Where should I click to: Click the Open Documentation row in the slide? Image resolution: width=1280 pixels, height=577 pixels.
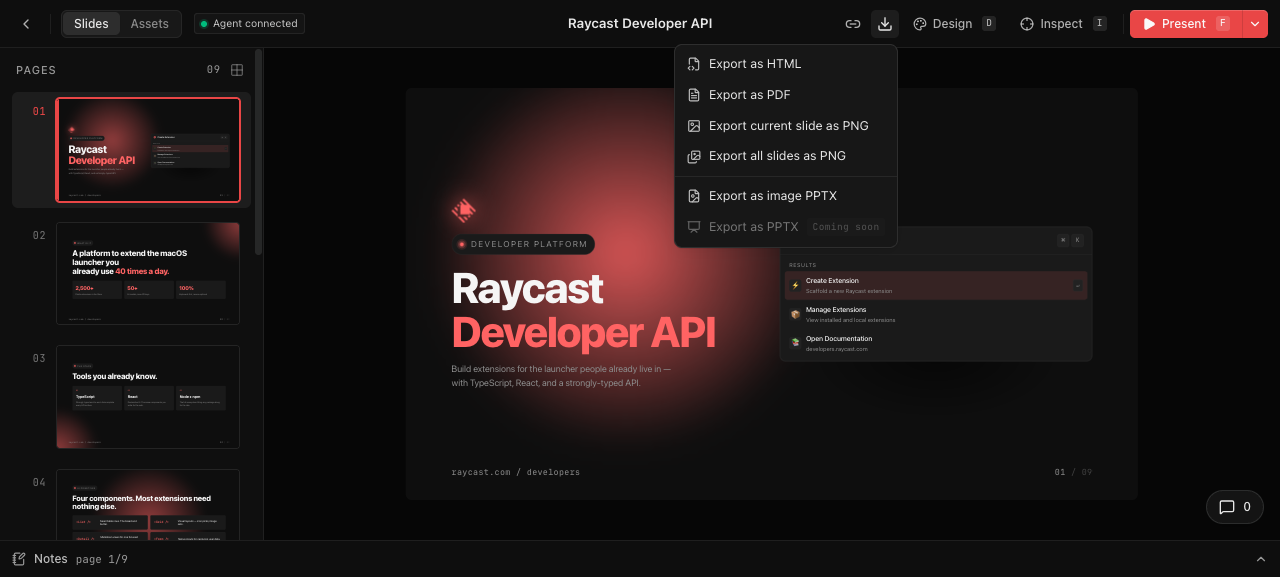[x=936, y=343]
